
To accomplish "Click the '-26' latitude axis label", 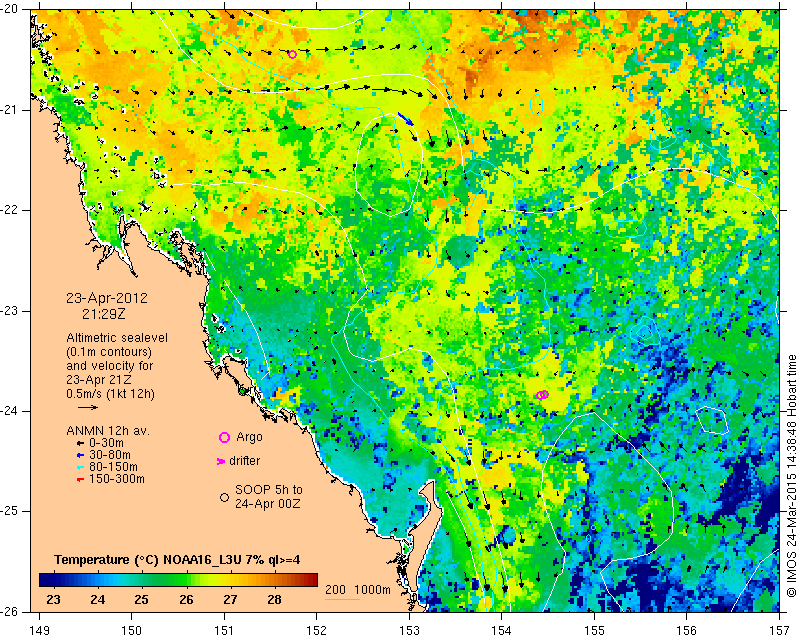I will tap(10, 611).
